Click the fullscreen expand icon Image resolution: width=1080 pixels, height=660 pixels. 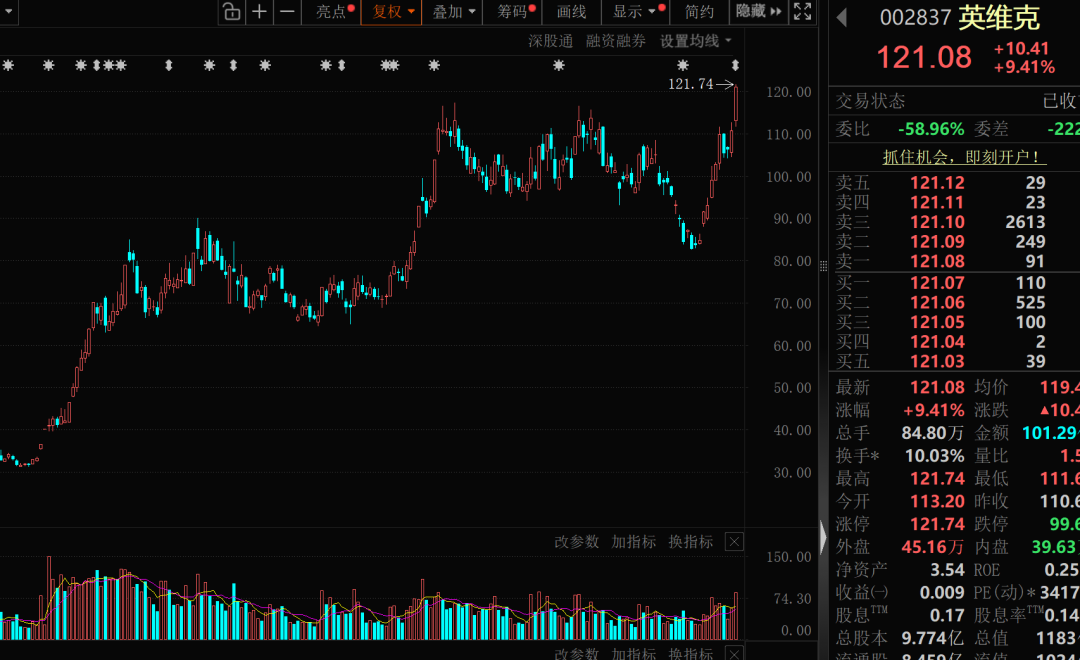(802, 12)
